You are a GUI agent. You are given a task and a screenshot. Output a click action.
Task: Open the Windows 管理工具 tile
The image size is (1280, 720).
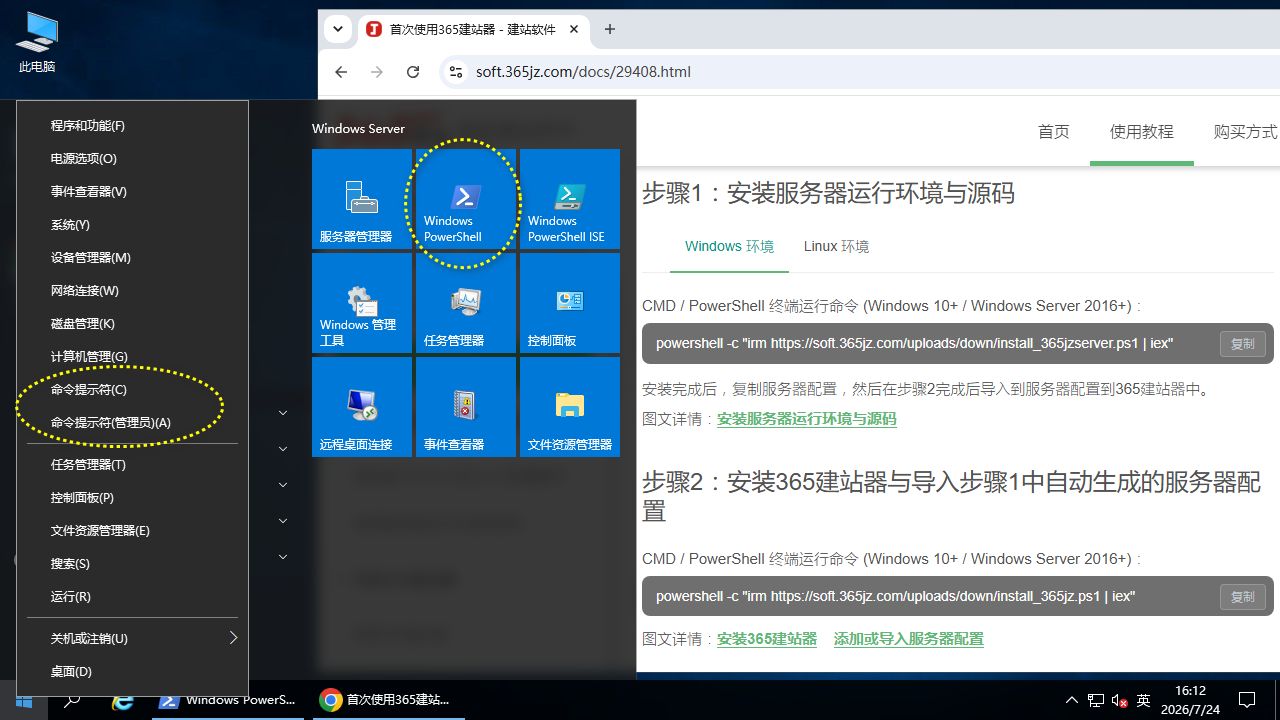tap(362, 303)
